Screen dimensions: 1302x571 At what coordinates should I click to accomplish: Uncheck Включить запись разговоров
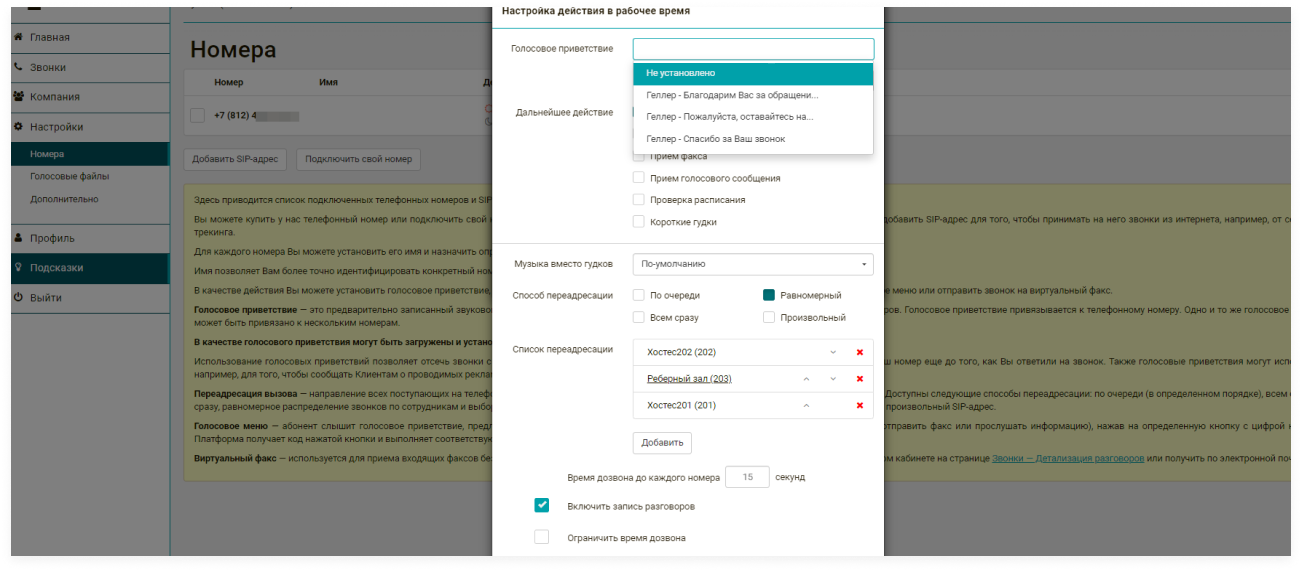542,505
